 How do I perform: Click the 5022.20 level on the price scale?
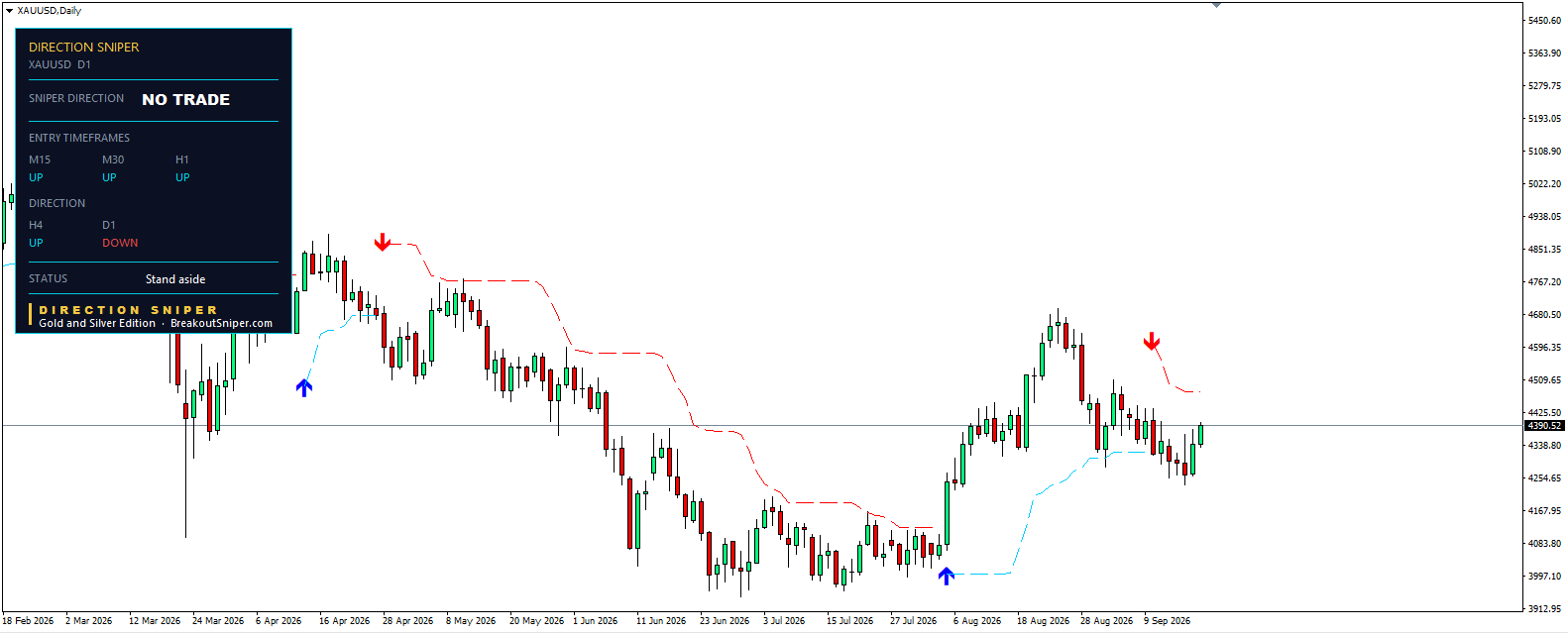(x=1544, y=184)
